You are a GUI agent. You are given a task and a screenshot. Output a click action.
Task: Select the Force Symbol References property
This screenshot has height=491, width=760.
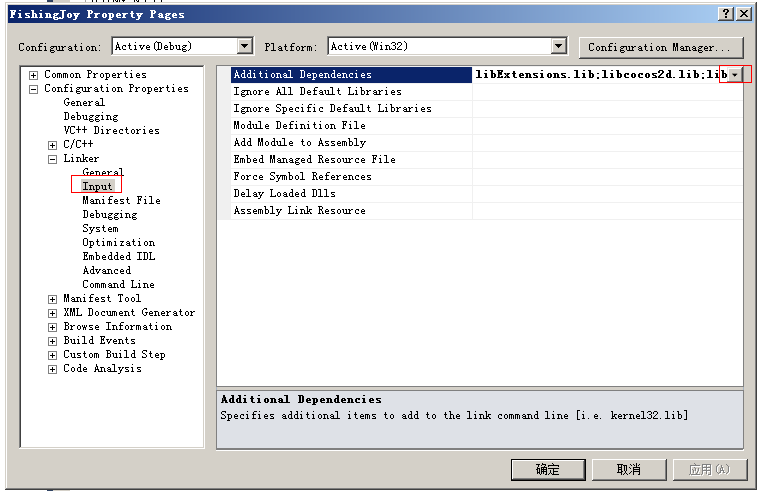tap(351, 176)
